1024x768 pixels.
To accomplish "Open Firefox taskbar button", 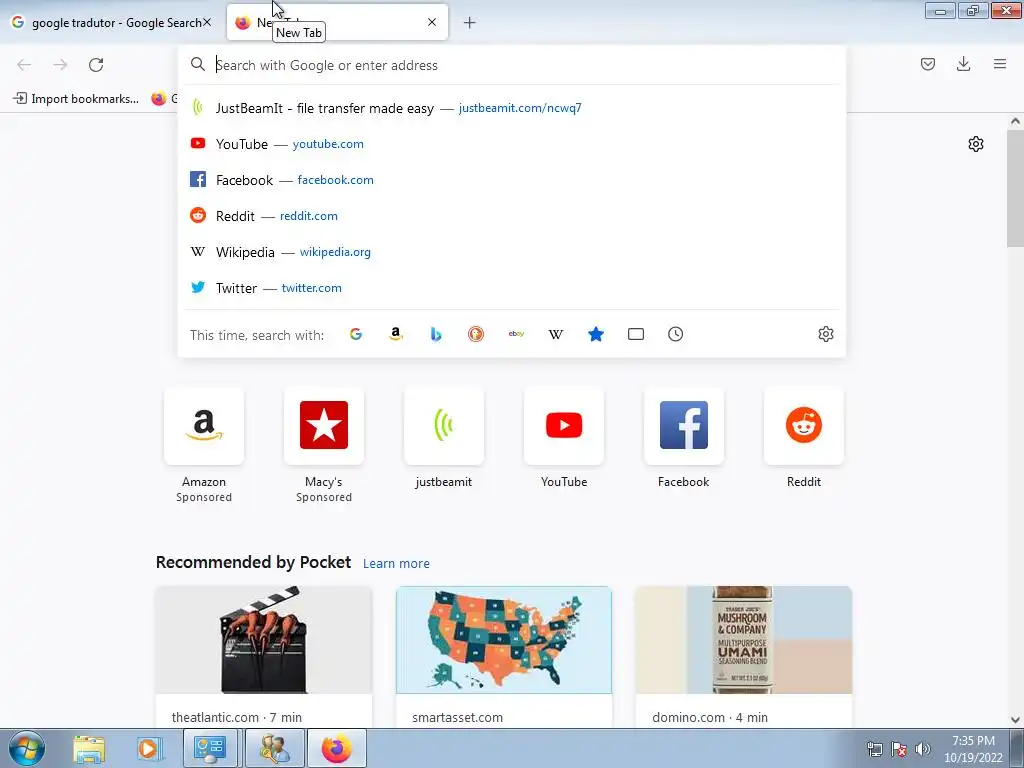I will click(336, 748).
